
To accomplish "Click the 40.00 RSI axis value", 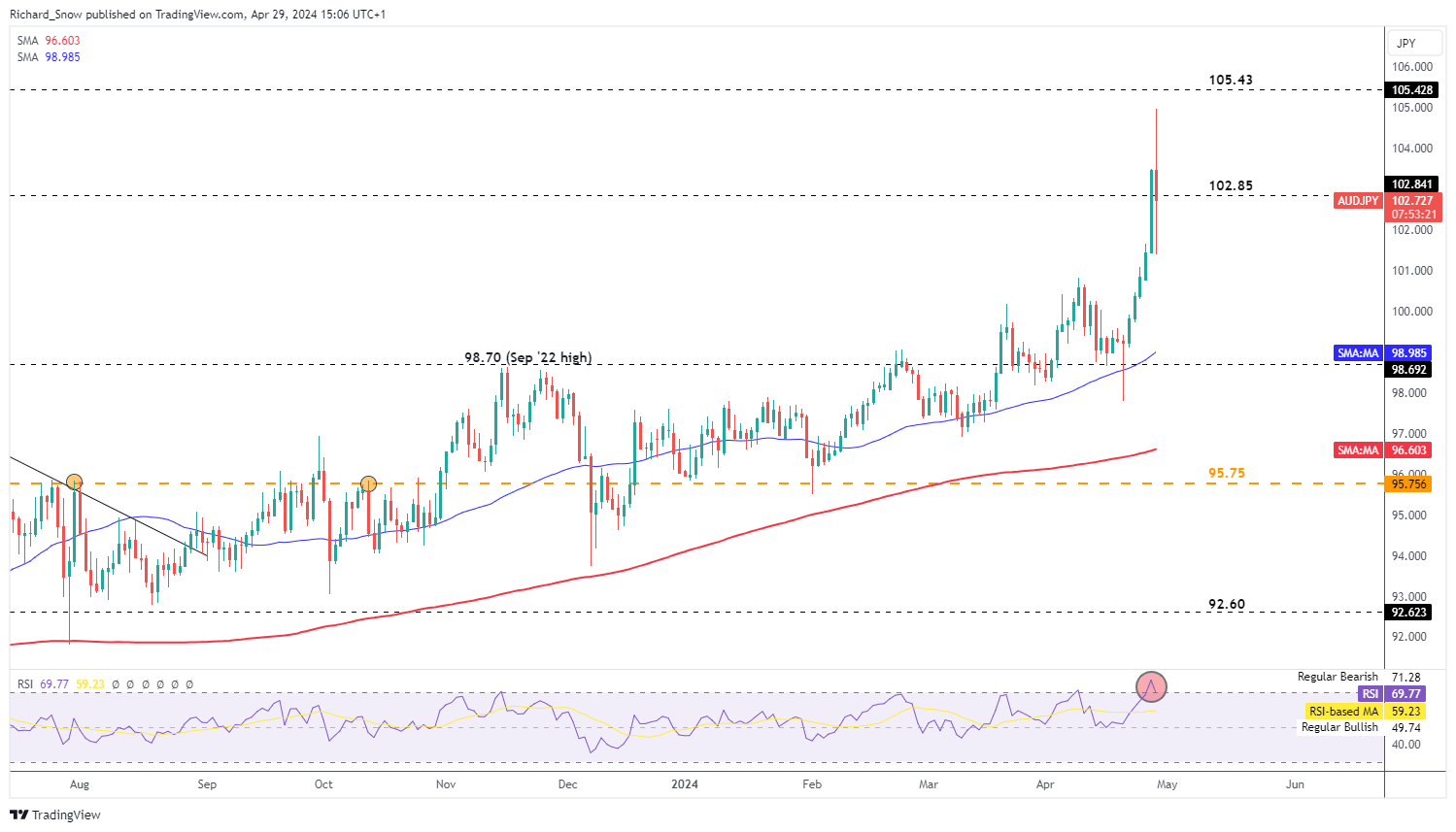I will point(1406,745).
